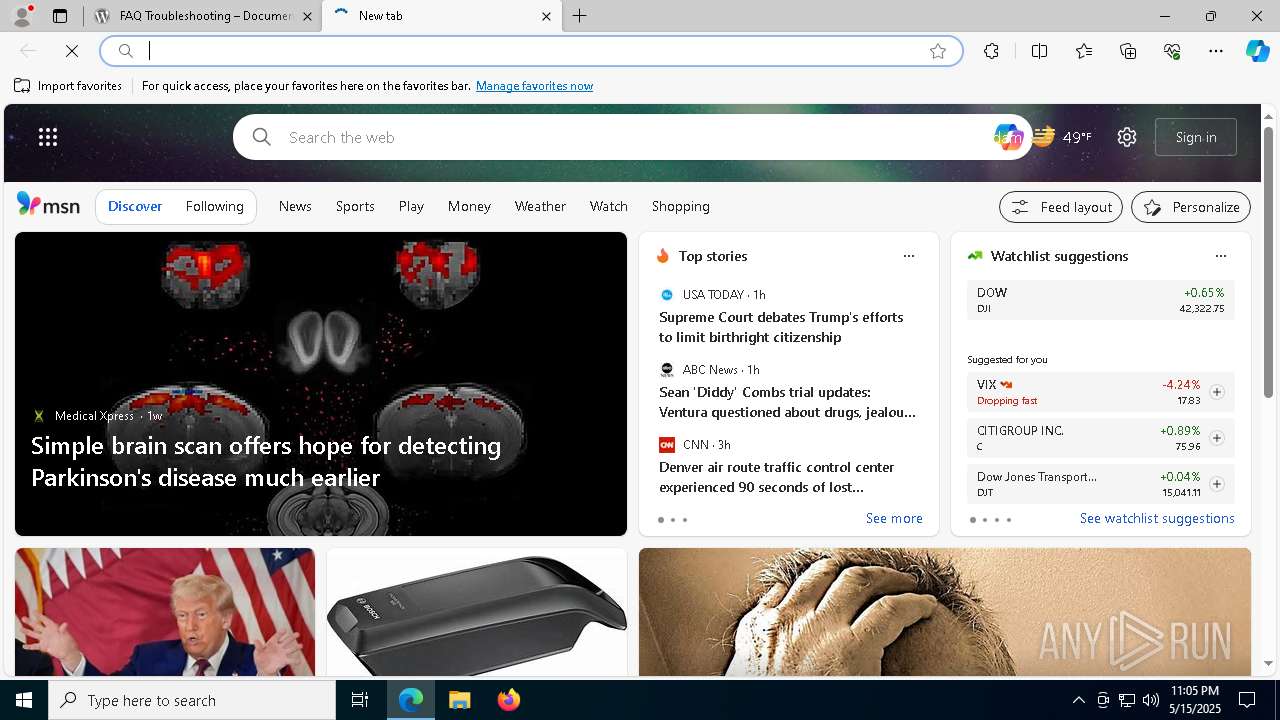Open weather showing 49°F
Viewport: 1280px width, 720px height.
(x=1062, y=137)
